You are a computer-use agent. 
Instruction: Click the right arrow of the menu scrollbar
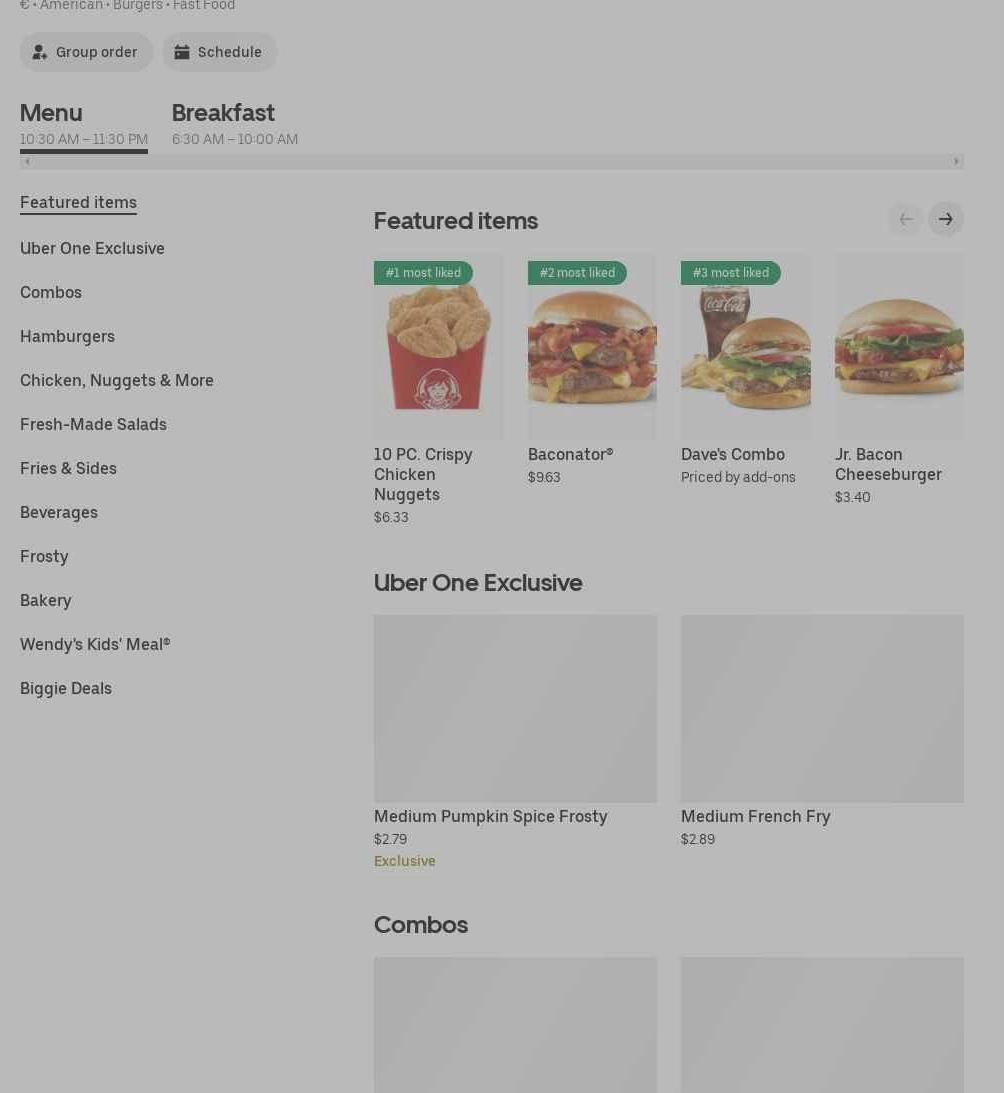click(x=956, y=162)
